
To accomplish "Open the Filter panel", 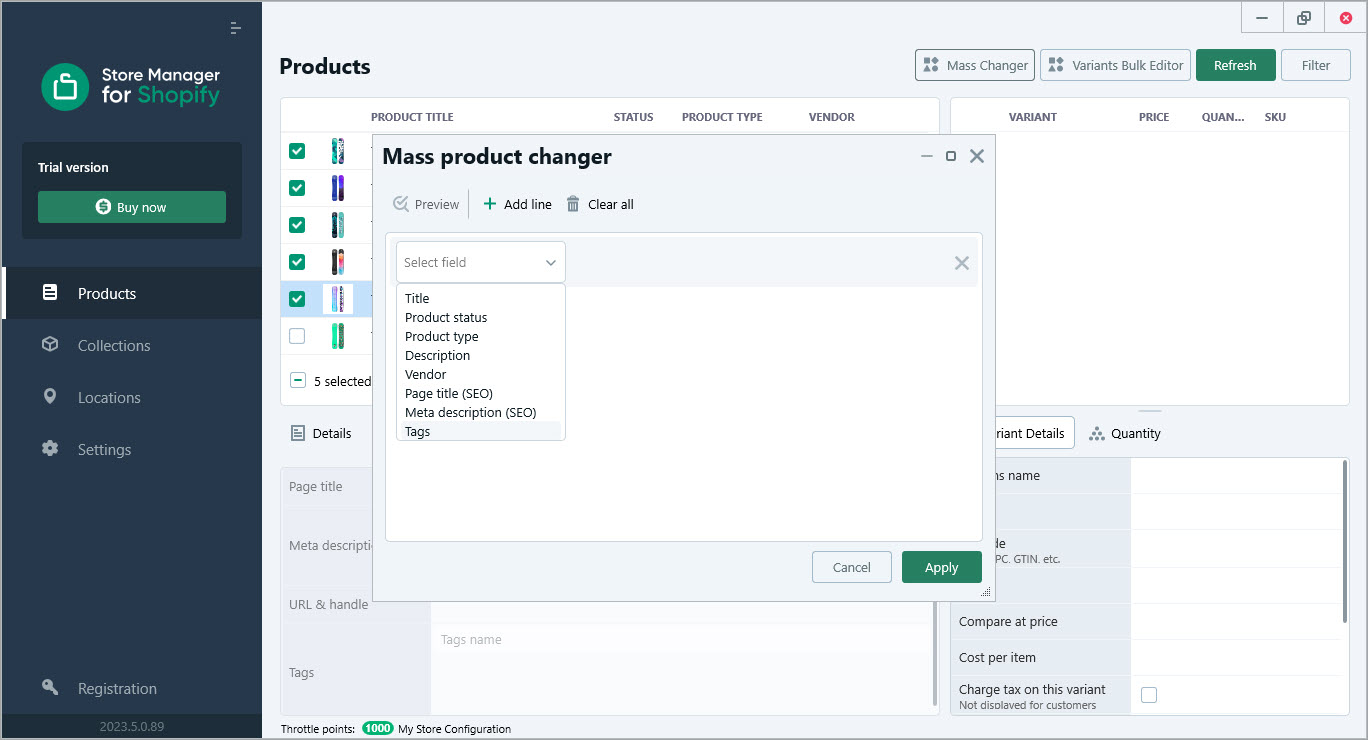I will (1316, 65).
